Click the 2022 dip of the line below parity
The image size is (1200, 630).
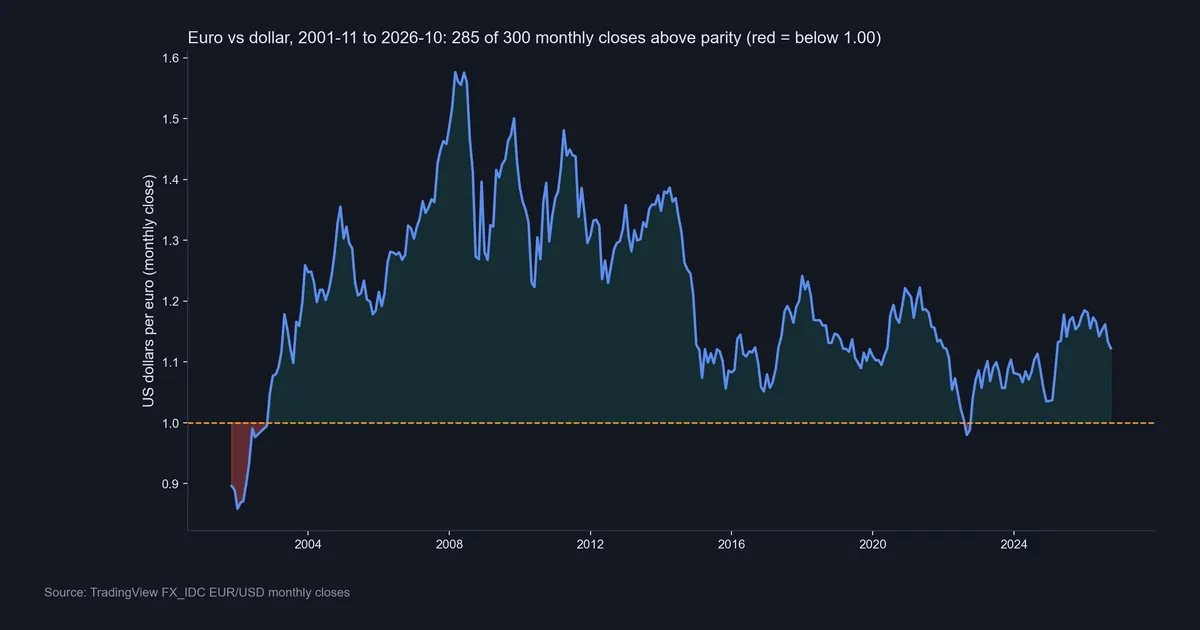pyautogui.click(x=967, y=434)
